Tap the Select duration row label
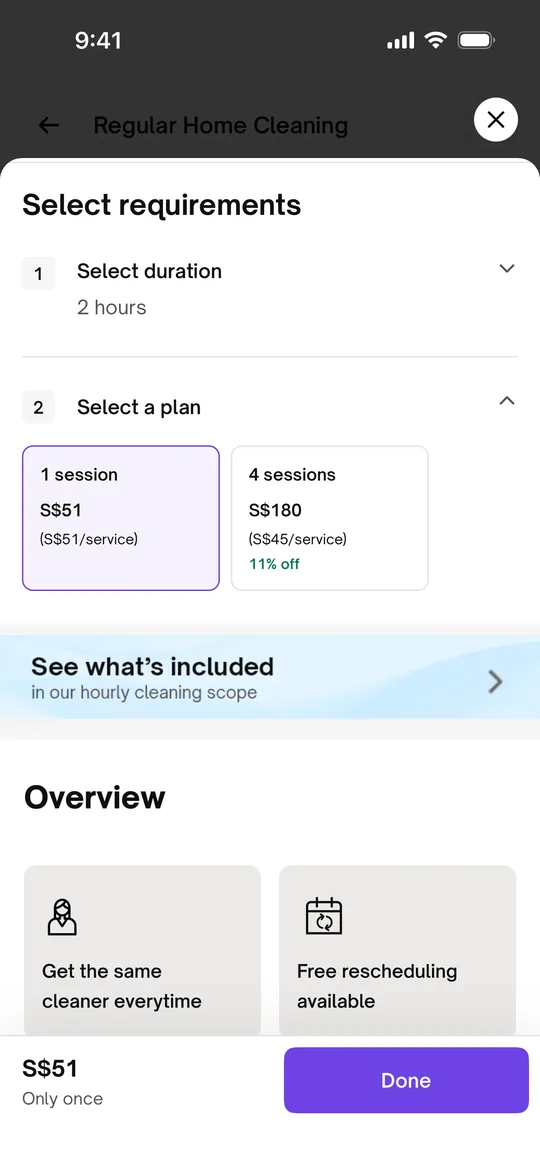540x1171 pixels. [x=149, y=271]
